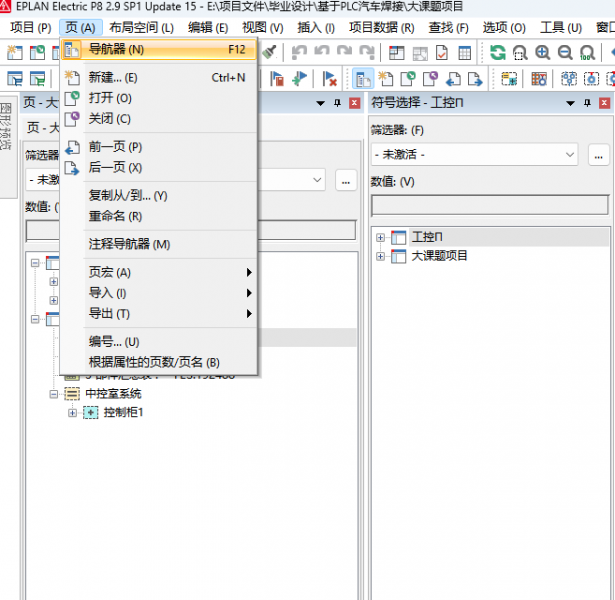Click the zoom 100 percent icon

click(x=587, y=52)
